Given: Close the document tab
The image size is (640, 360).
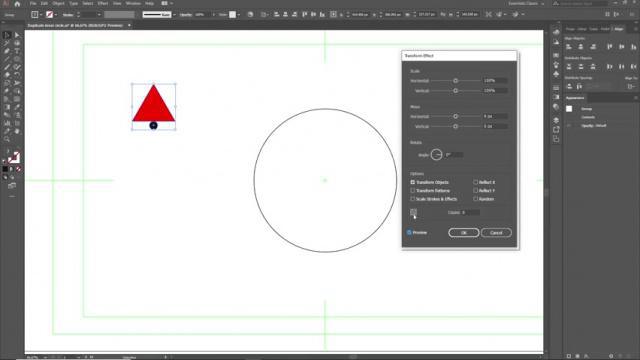Looking at the screenshot, I should (x=129, y=25).
